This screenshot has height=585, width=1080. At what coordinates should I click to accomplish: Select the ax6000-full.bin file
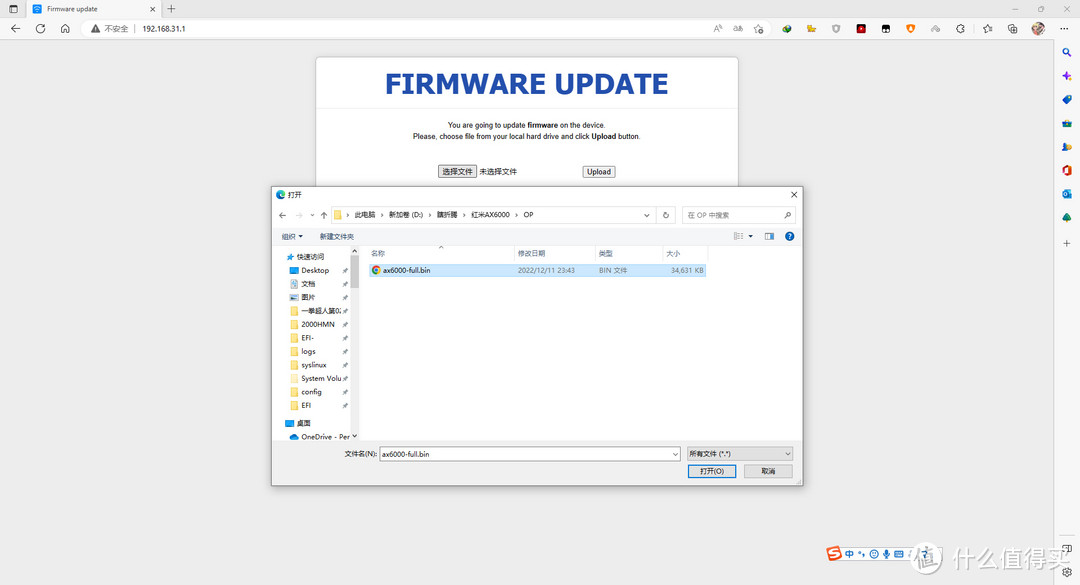coord(406,270)
